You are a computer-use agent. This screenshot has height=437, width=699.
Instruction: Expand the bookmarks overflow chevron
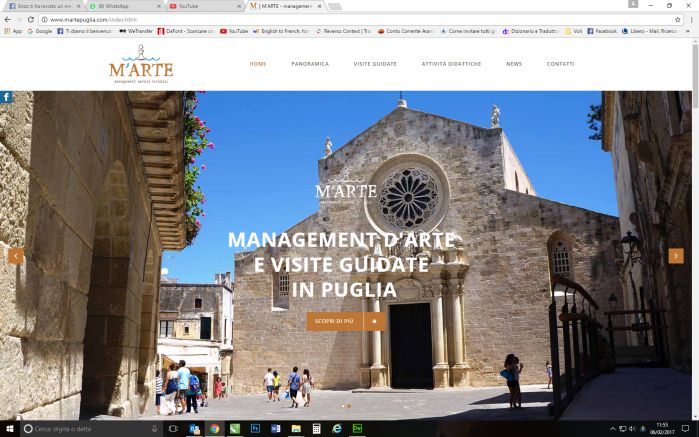(687, 31)
